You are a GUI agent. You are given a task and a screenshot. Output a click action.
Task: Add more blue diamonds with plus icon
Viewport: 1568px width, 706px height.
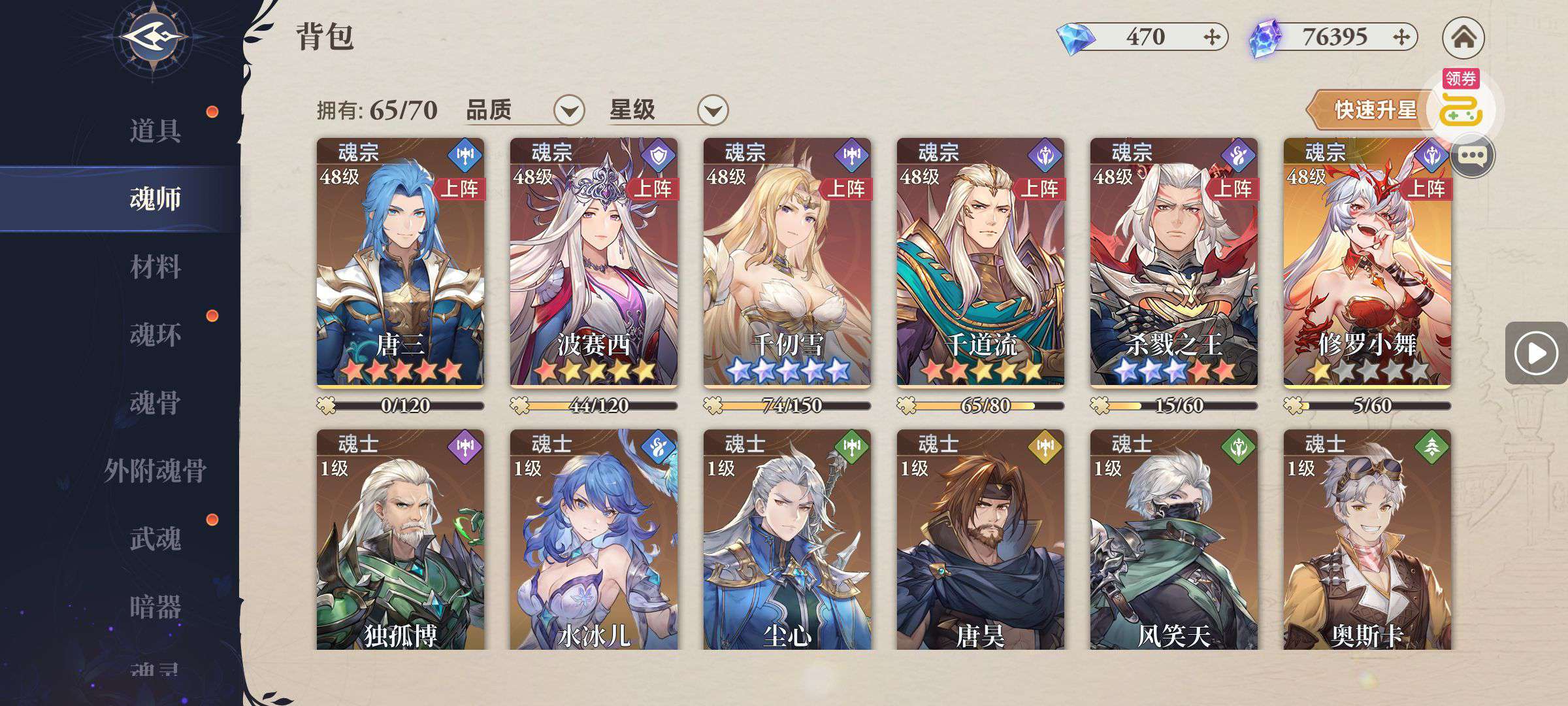(x=1211, y=37)
